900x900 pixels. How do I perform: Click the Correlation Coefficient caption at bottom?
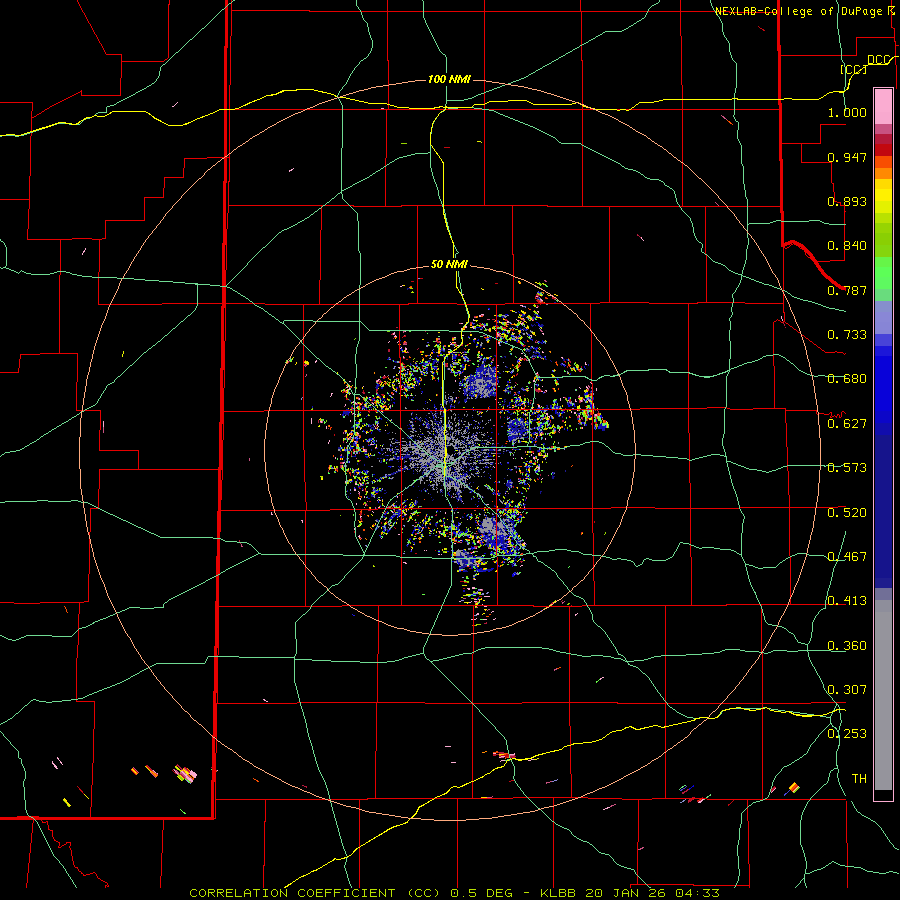coord(455,893)
